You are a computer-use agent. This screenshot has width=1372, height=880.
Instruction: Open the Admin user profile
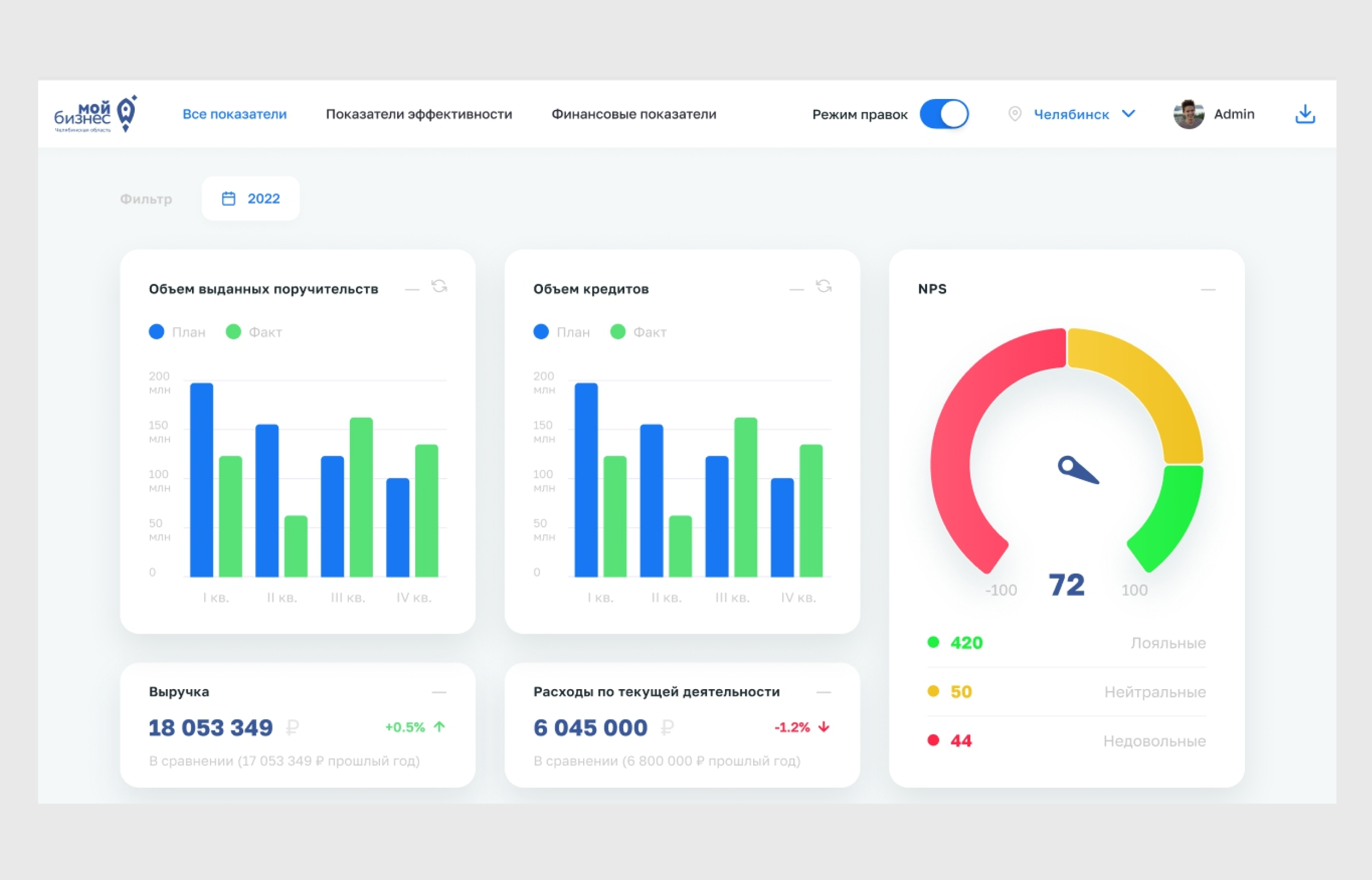tap(1214, 114)
